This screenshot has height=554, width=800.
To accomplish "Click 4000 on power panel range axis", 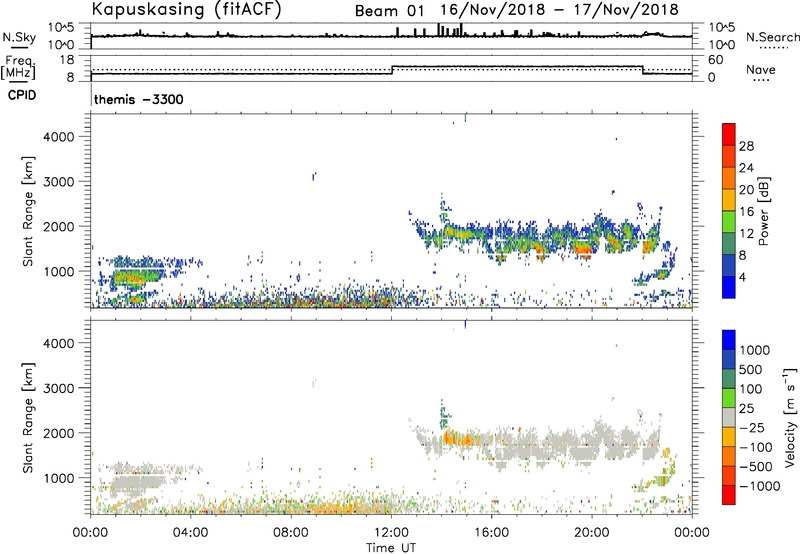I will click(x=59, y=137).
